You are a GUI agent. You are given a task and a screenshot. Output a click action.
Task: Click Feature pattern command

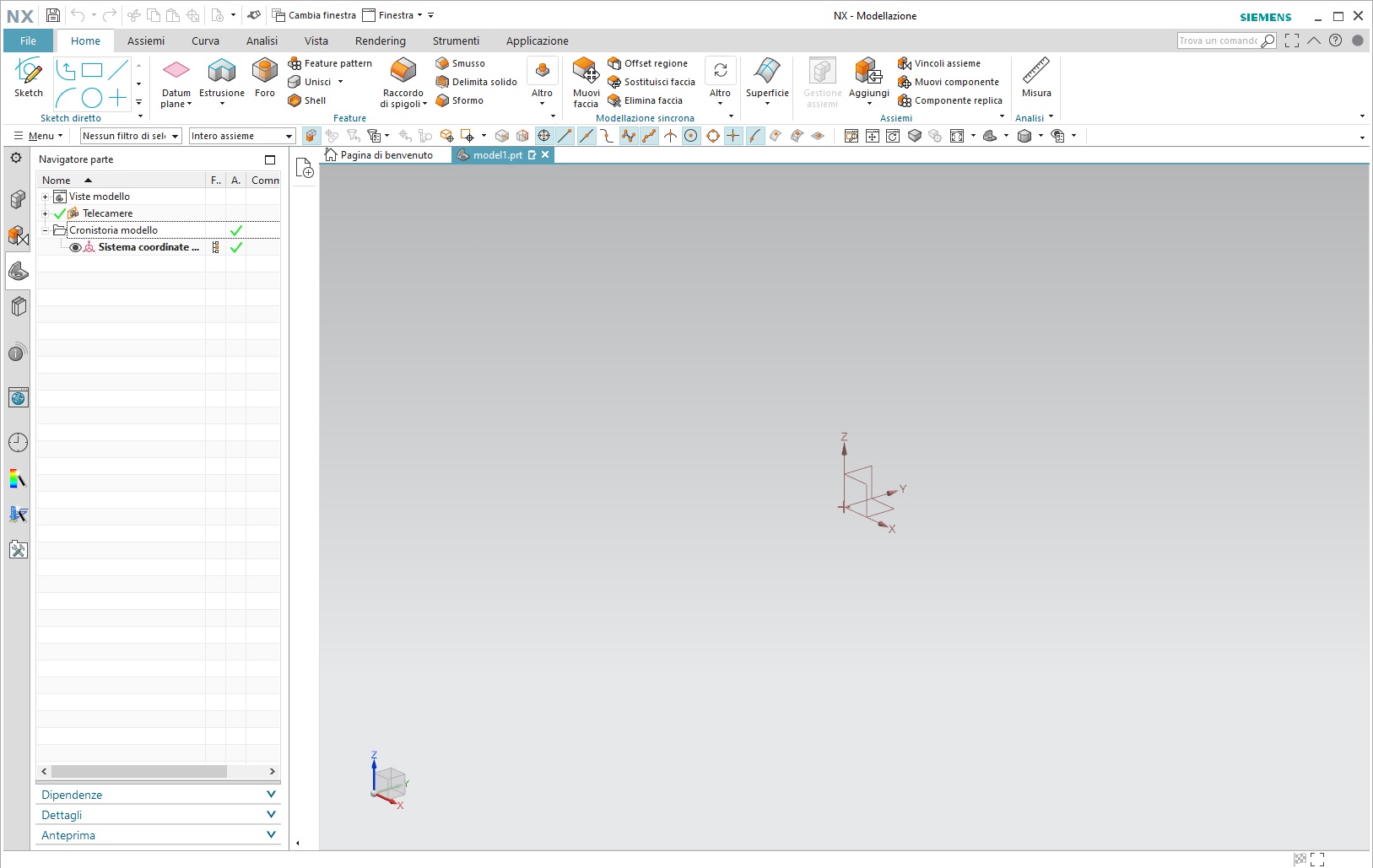(x=330, y=63)
